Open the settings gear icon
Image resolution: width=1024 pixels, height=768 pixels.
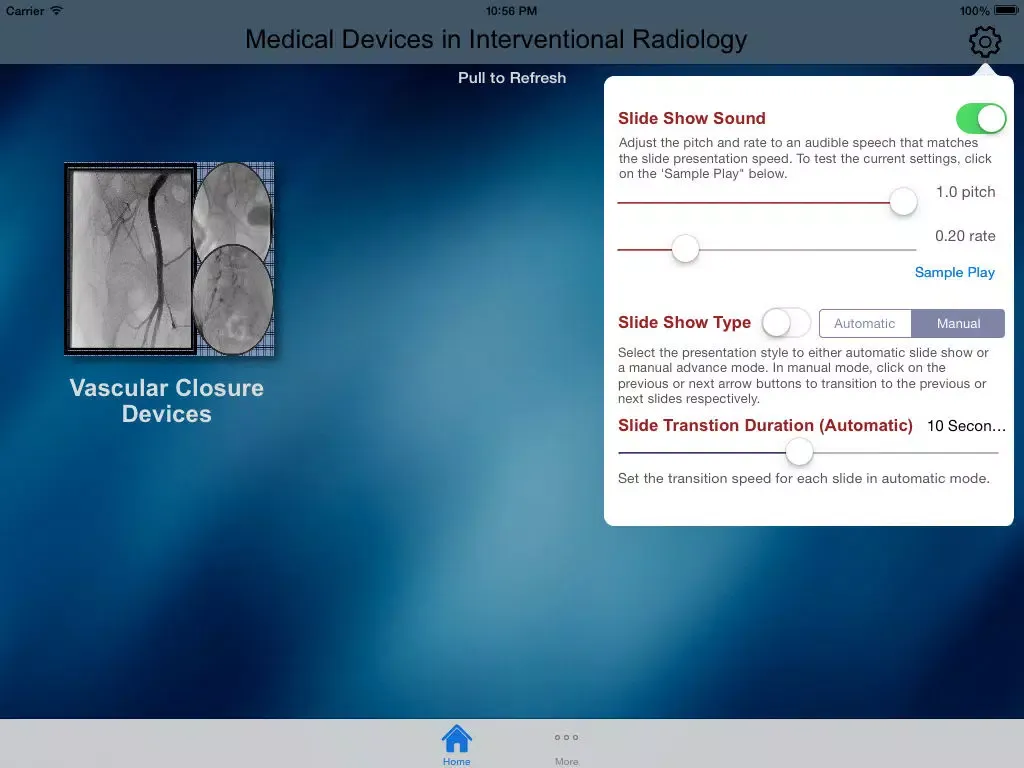[x=984, y=42]
